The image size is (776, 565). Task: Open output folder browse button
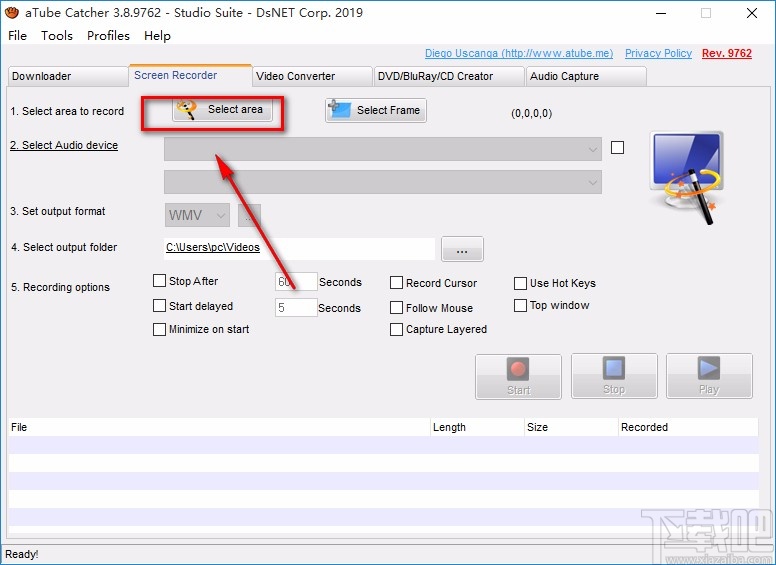(x=462, y=248)
